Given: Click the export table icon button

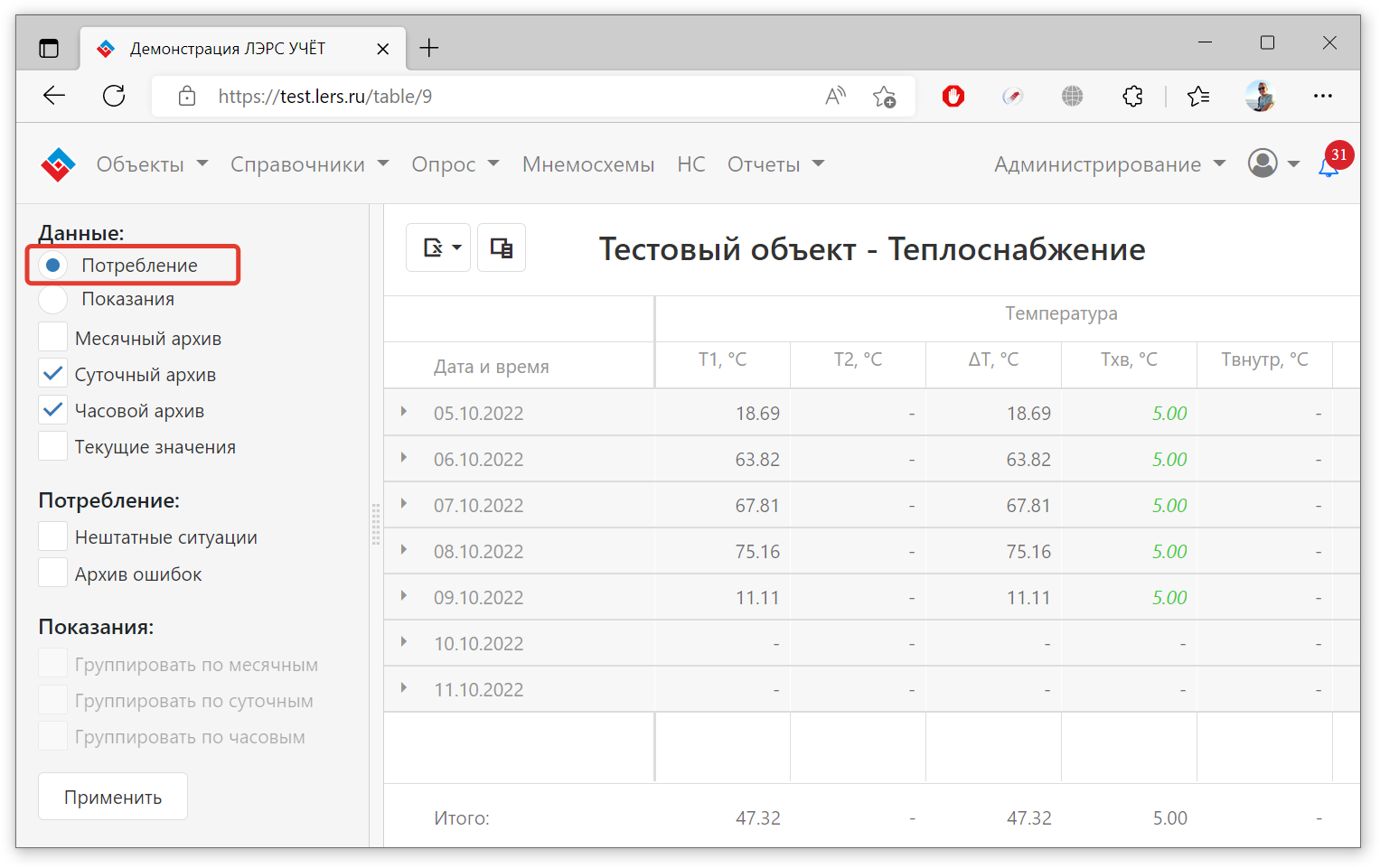Looking at the screenshot, I should click(x=437, y=247).
